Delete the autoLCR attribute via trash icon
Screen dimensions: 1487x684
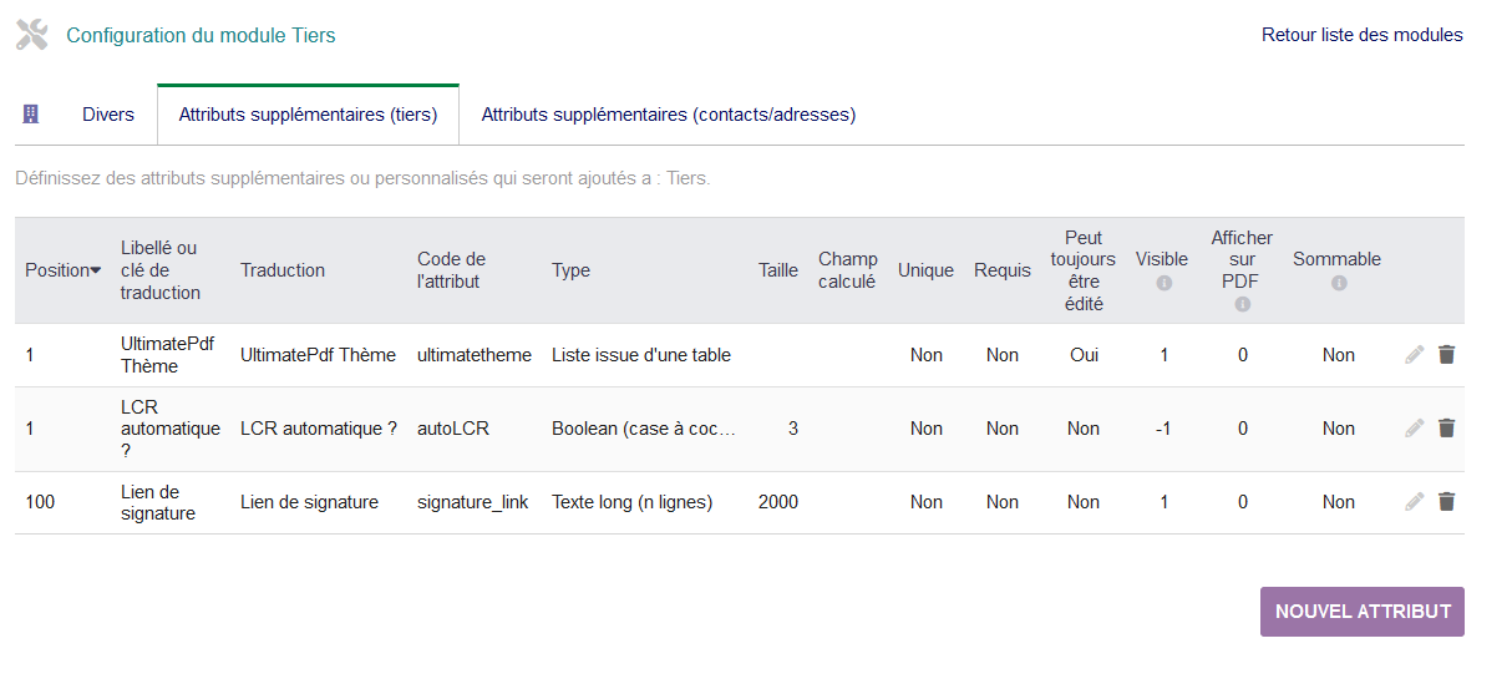(1446, 428)
